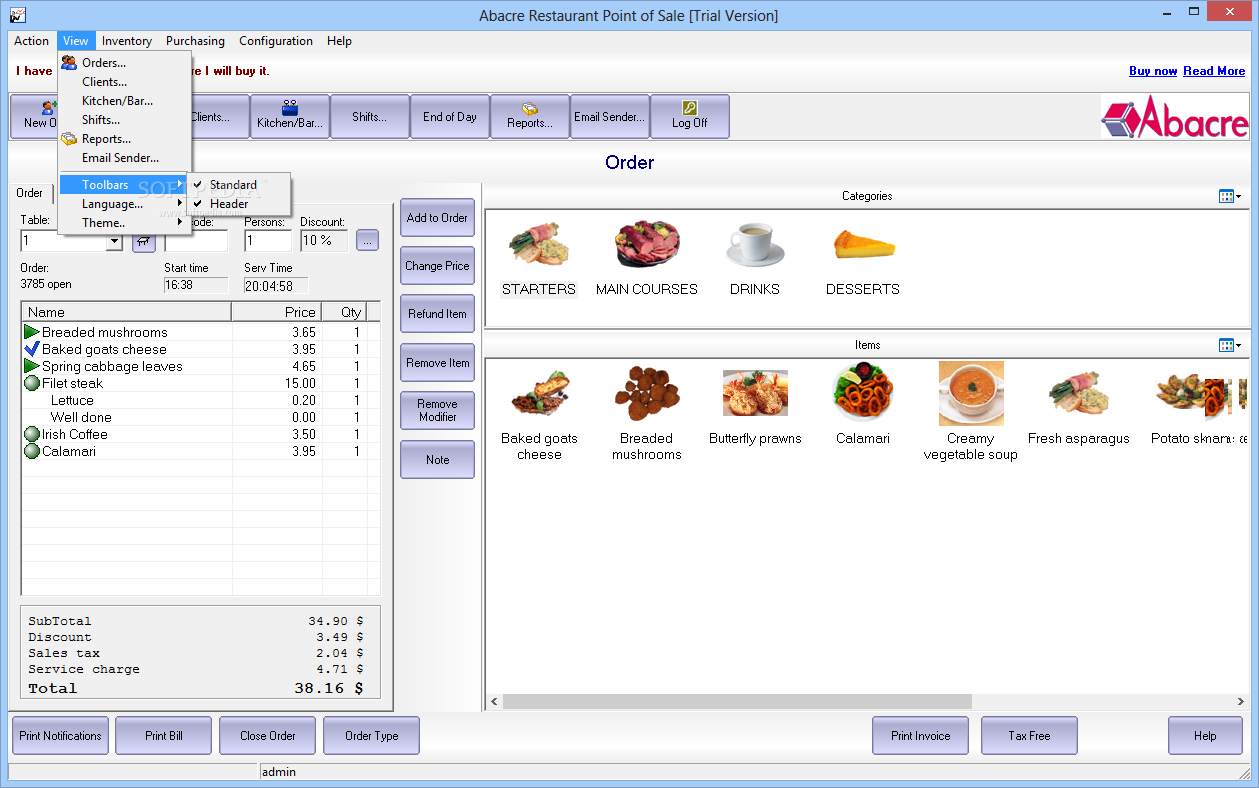Select Spring cabbage leaves order row
This screenshot has width=1259, height=788.
(200, 366)
